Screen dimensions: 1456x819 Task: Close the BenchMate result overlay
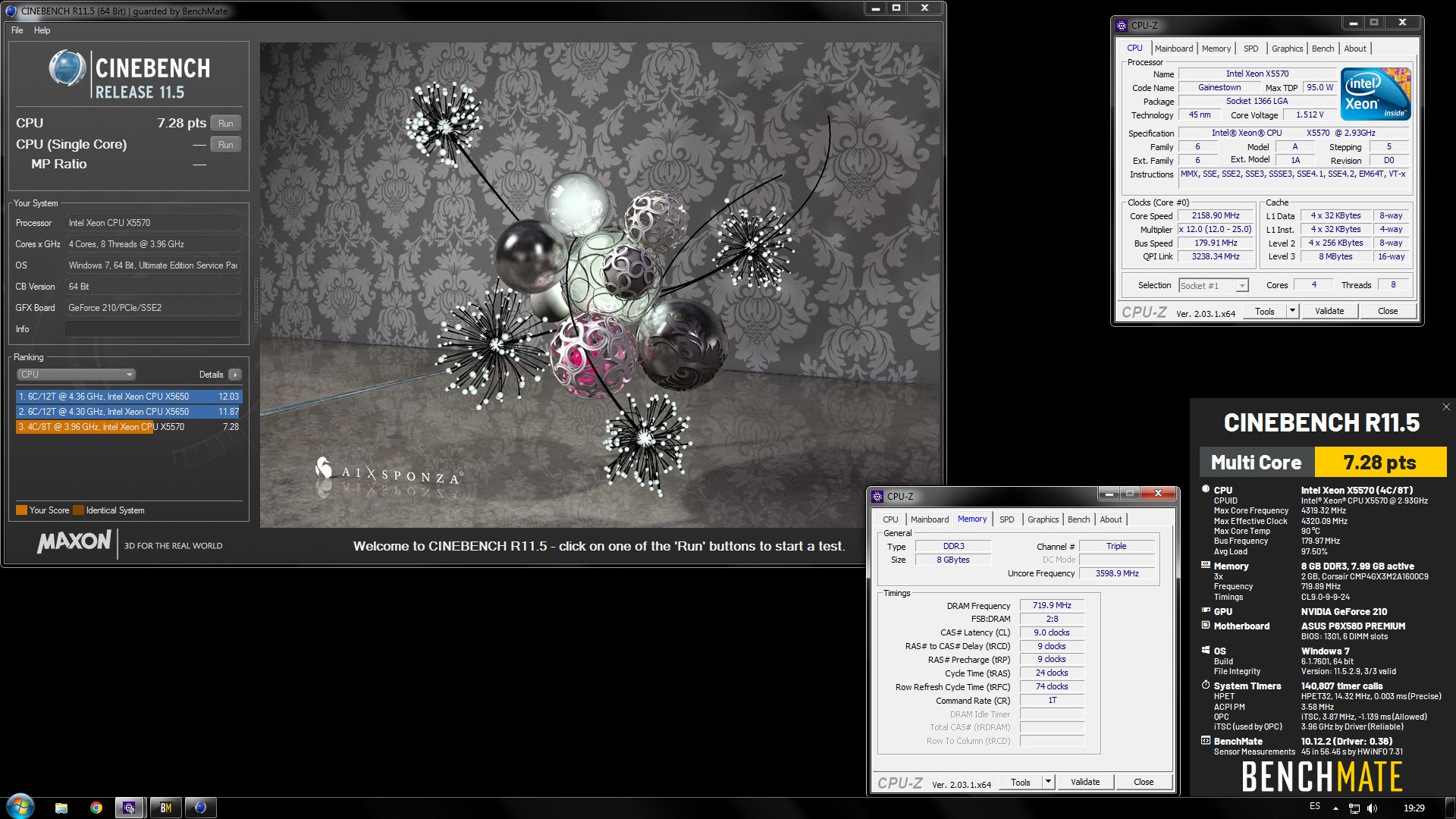1446,407
